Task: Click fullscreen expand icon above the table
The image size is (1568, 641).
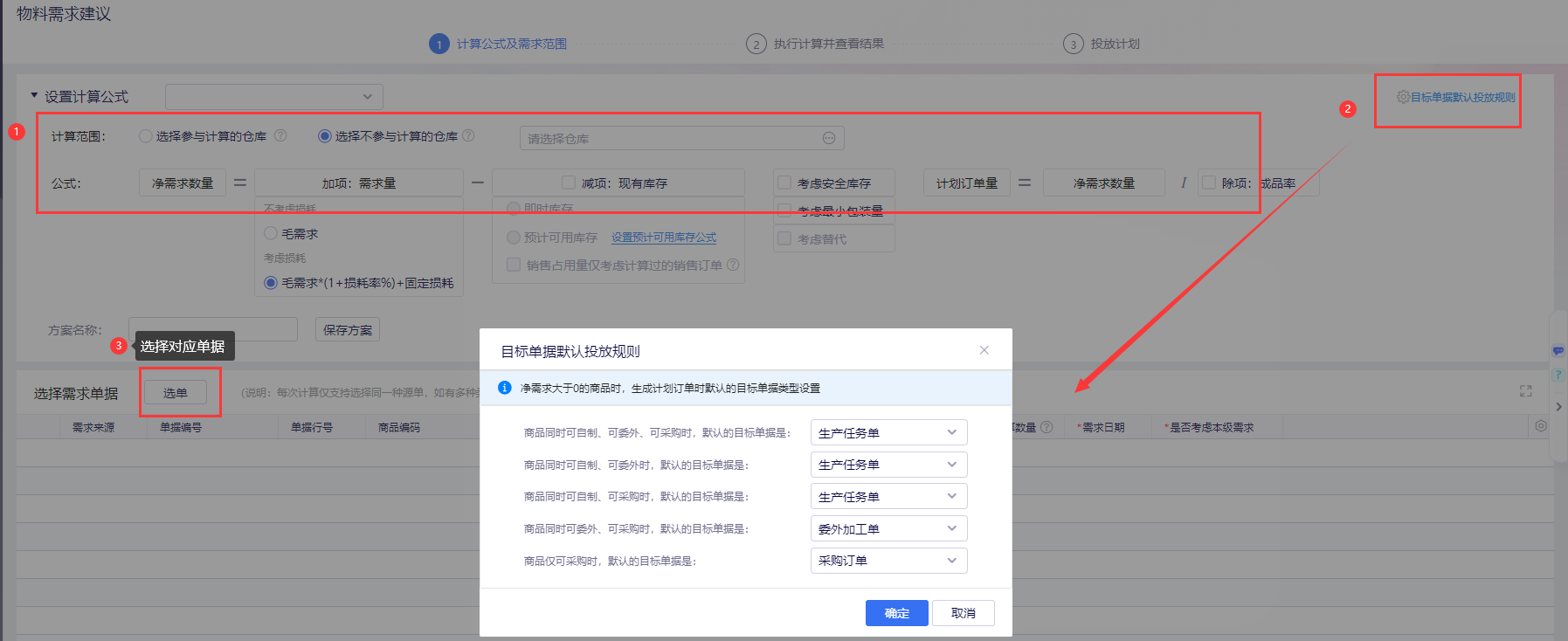Action: click(x=1525, y=391)
